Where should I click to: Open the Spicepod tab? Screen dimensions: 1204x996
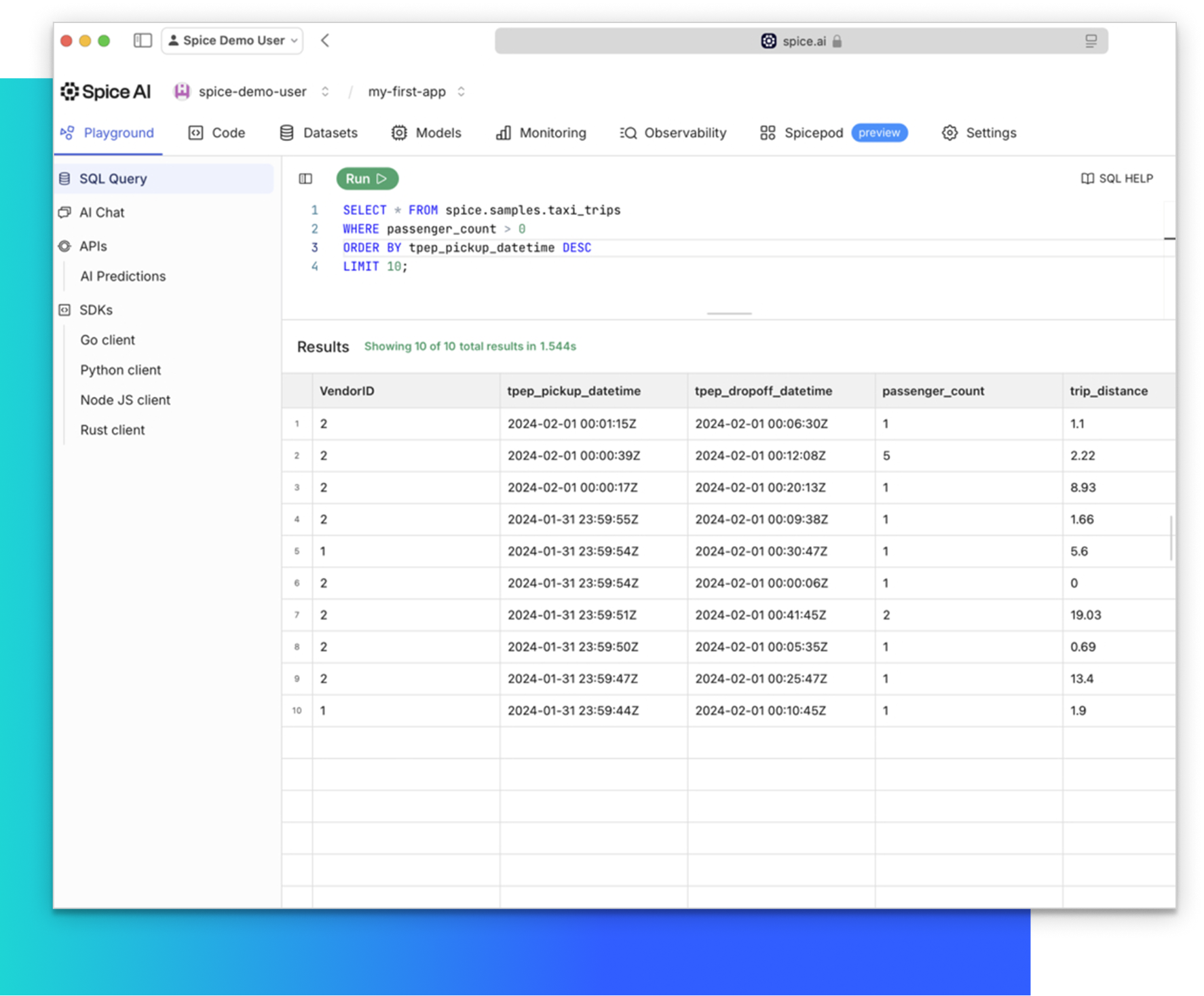[x=802, y=133]
